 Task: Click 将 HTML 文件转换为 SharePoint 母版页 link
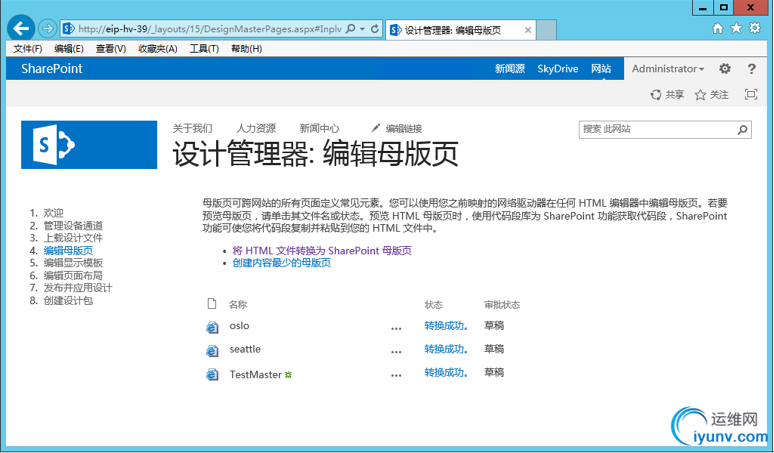(x=321, y=251)
